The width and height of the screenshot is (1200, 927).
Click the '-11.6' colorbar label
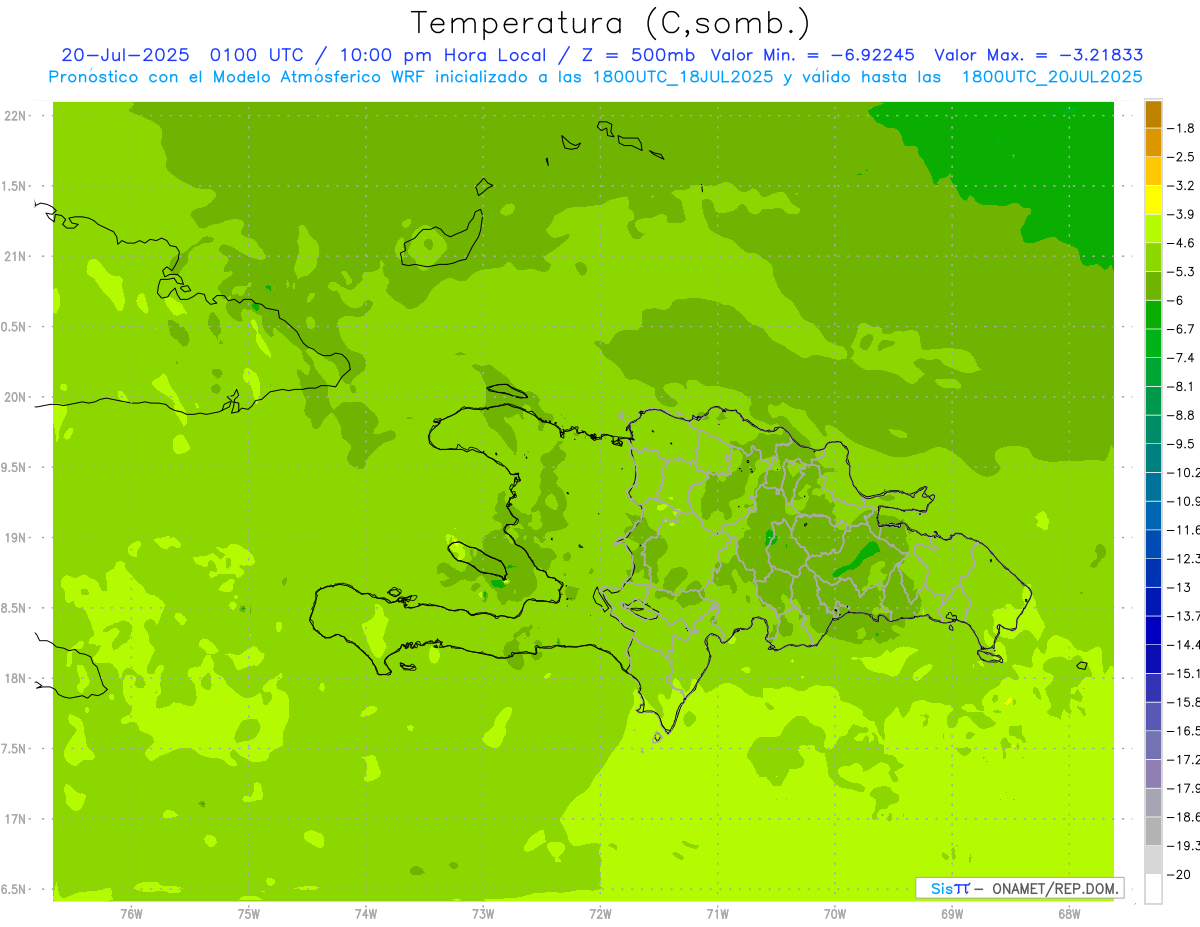[x=1184, y=529]
